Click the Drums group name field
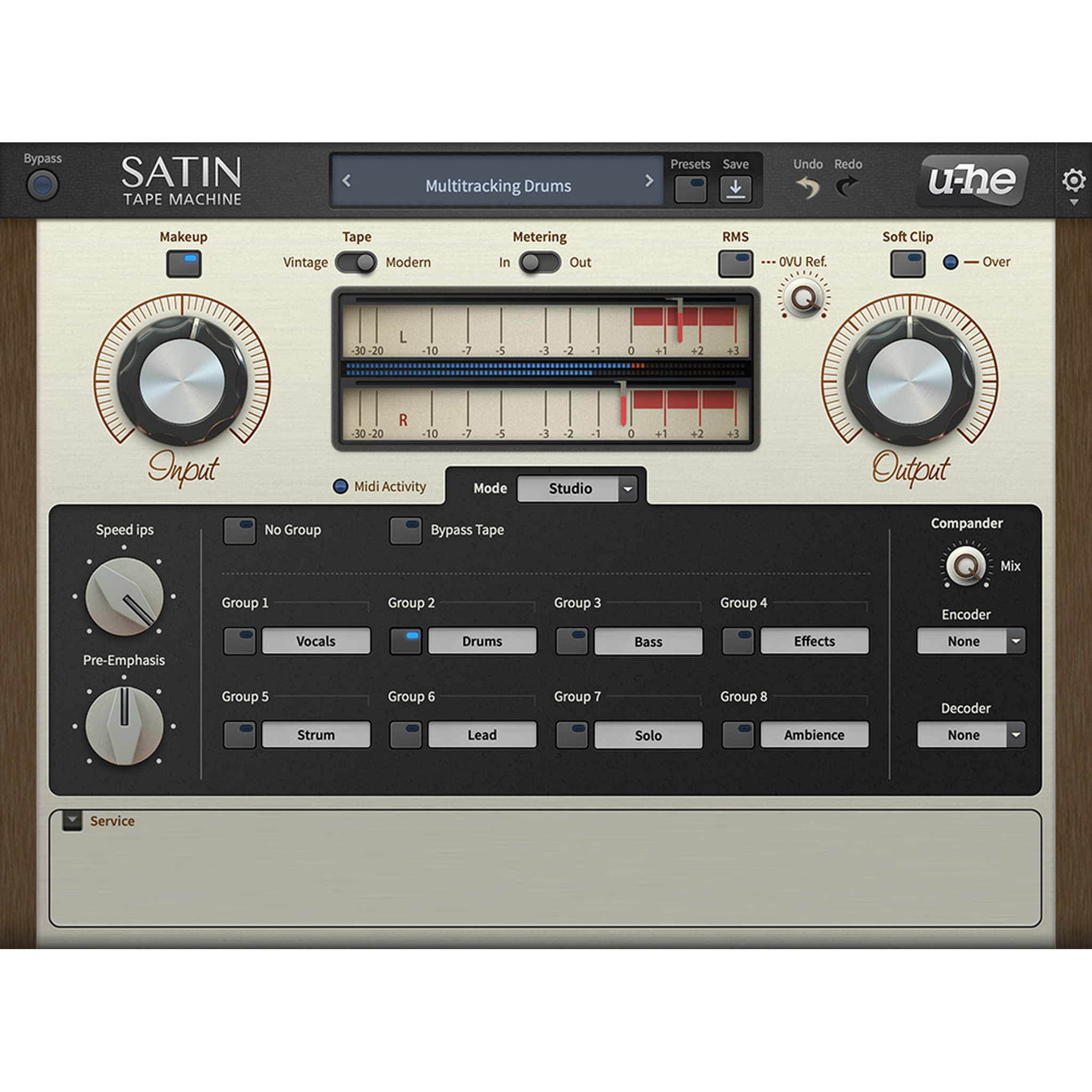The height and width of the screenshot is (1092, 1092). [482, 641]
